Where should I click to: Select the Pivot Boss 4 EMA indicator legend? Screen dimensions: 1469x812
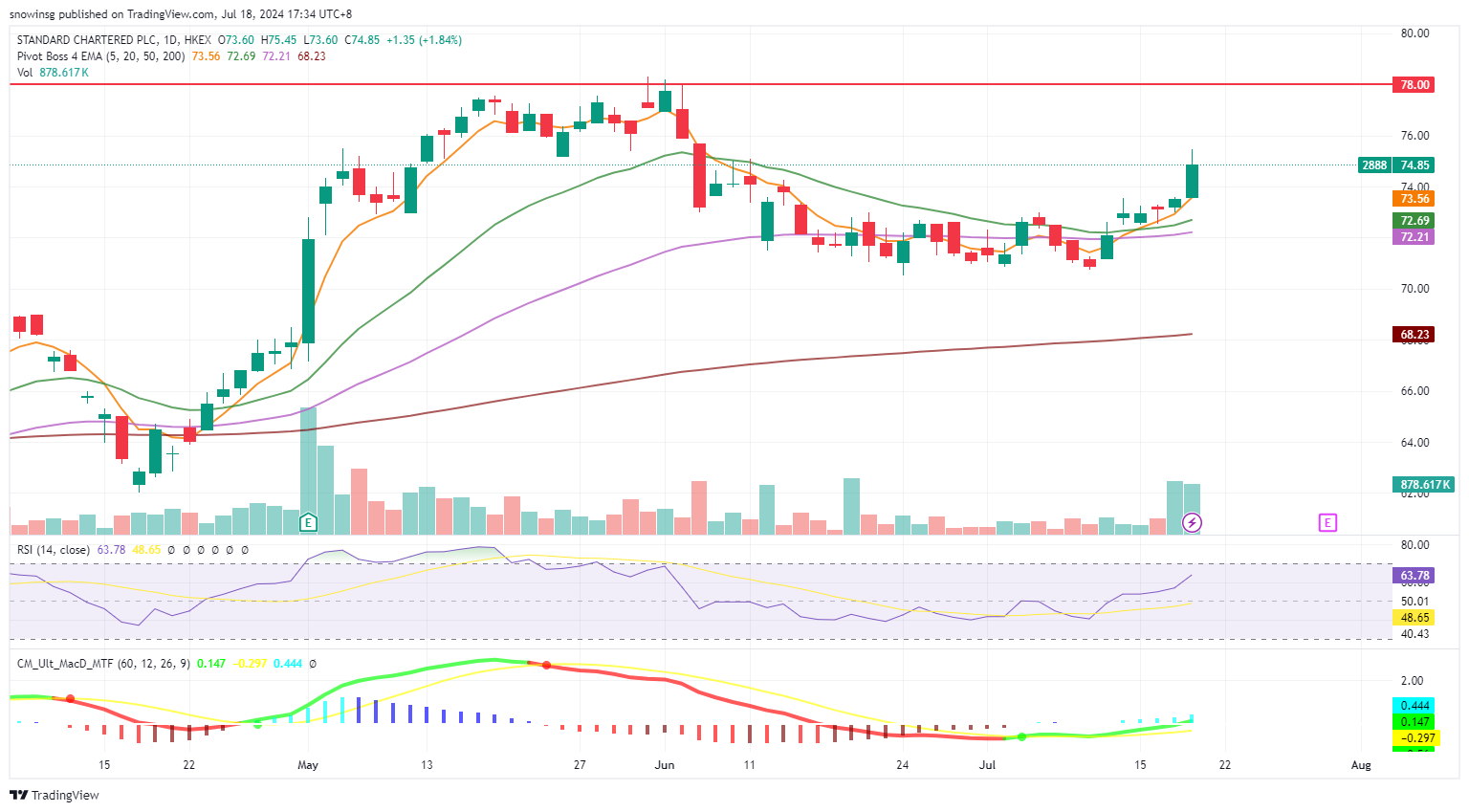(100, 56)
